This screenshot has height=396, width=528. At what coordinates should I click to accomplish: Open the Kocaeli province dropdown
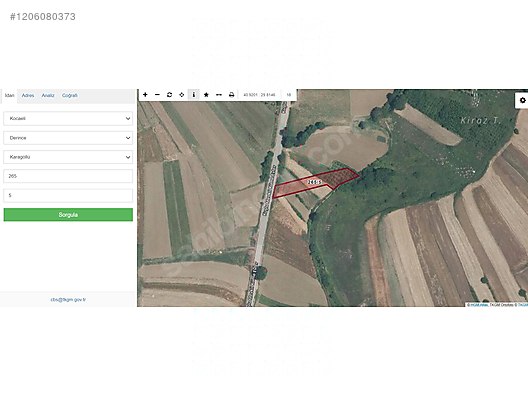click(68, 119)
